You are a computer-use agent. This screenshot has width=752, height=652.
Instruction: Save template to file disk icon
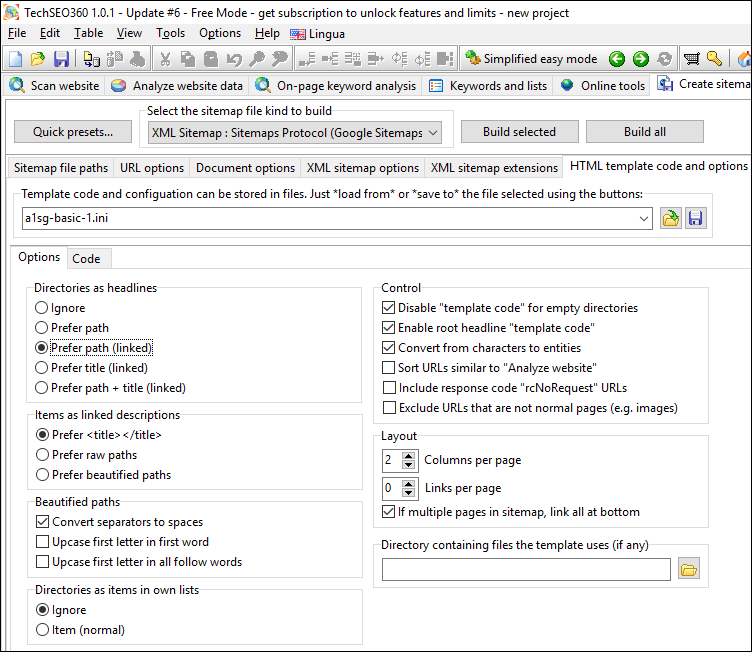695,217
